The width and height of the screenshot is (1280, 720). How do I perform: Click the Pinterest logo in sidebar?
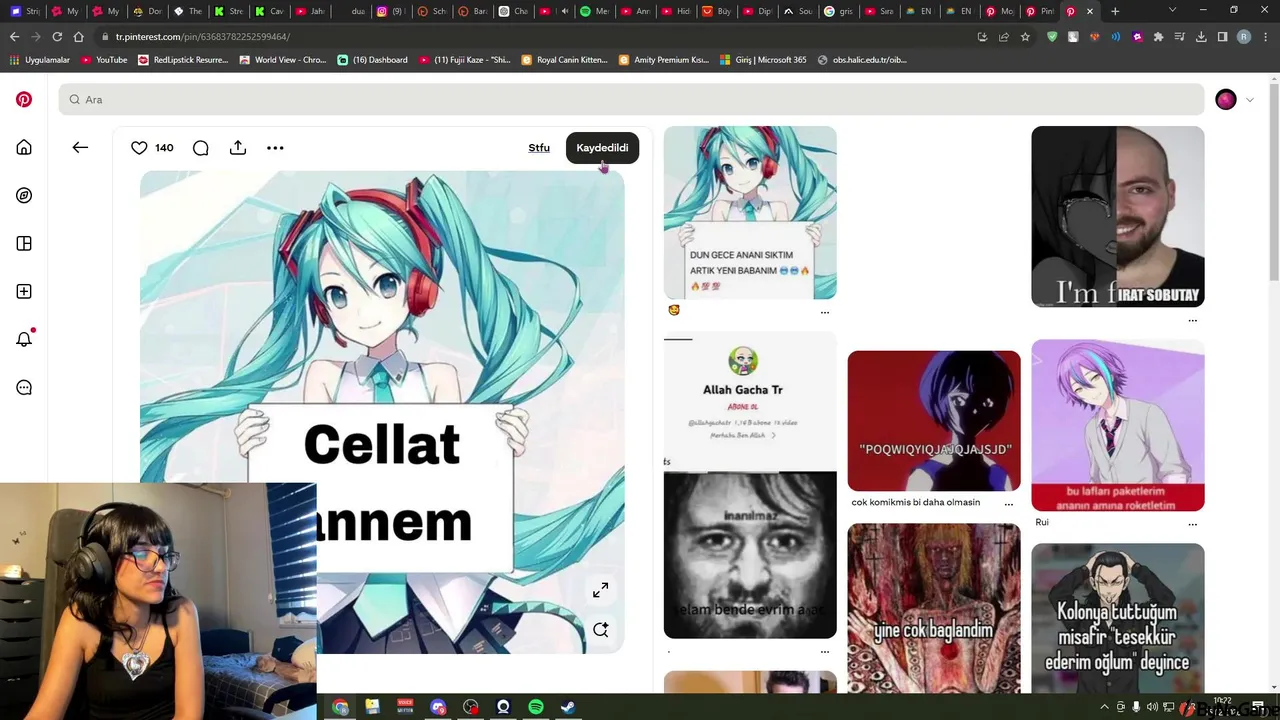tap(24, 99)
